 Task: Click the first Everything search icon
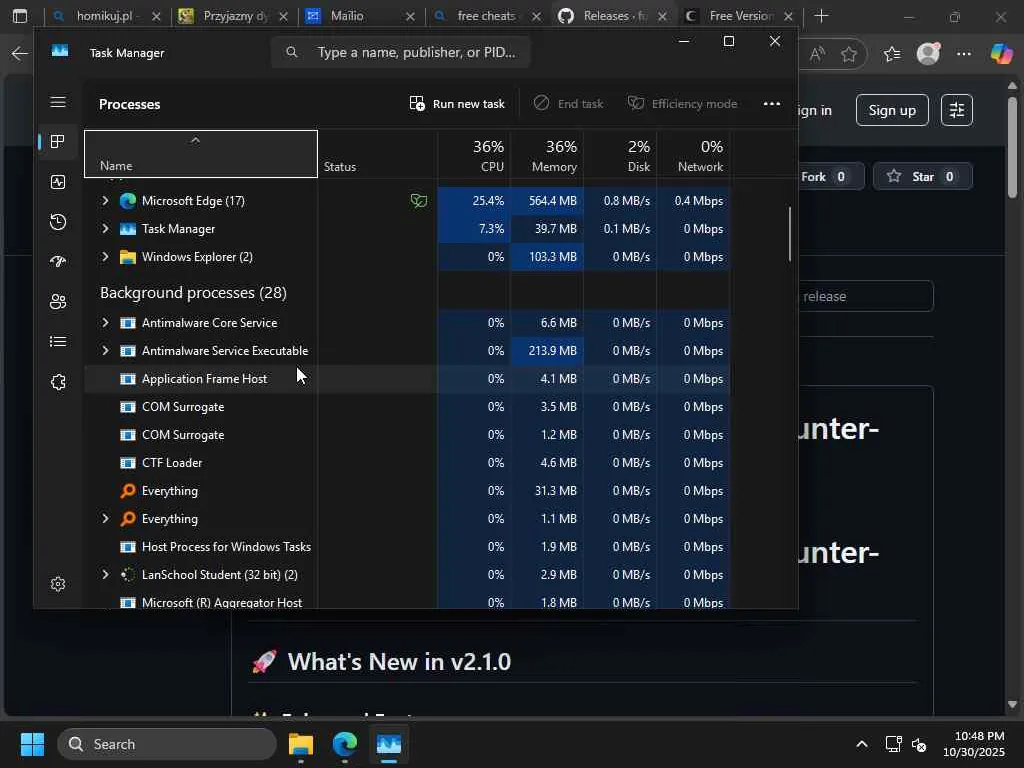[x=128, y=491]
